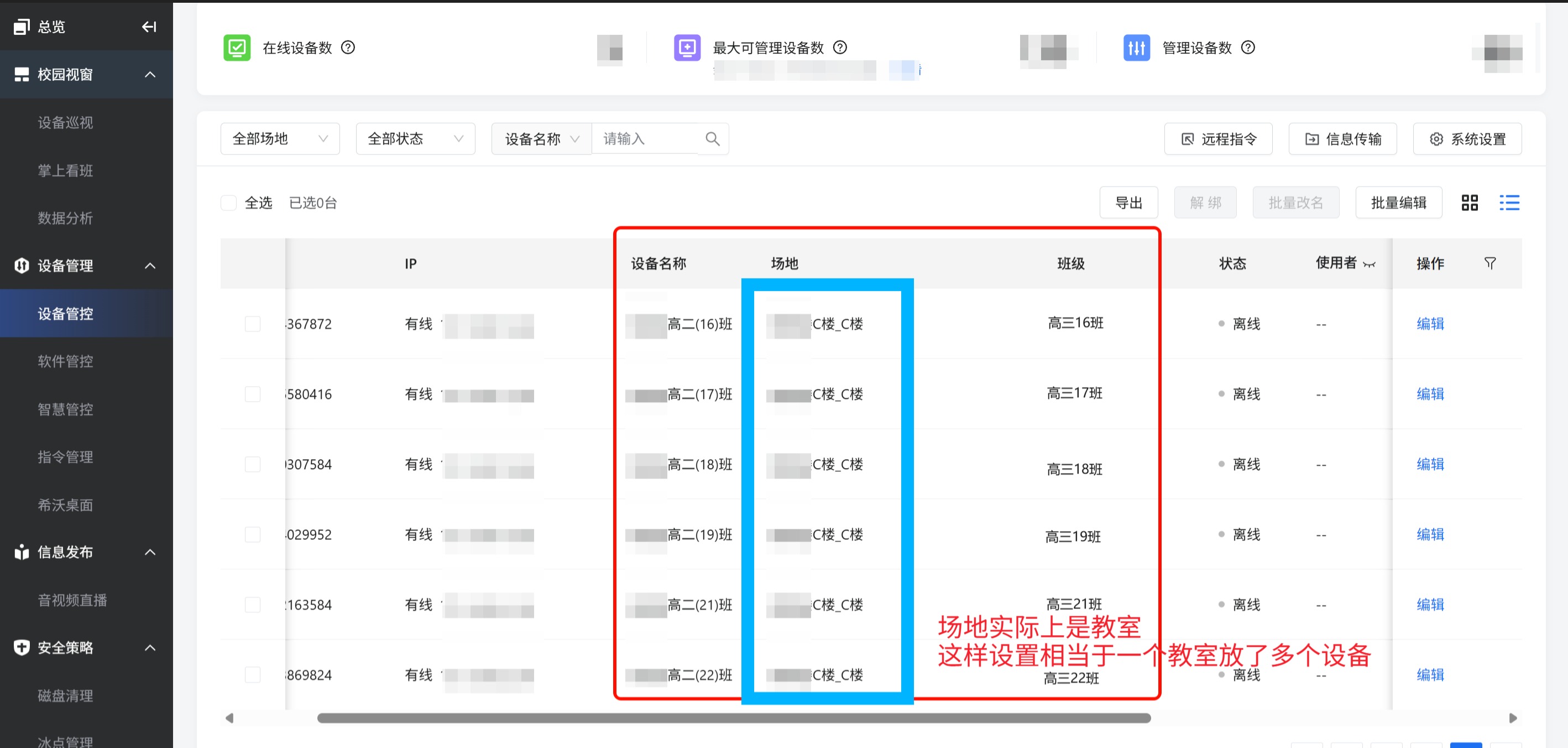Toggle the 使用者 eye visibility icon

coord(1369,264)
